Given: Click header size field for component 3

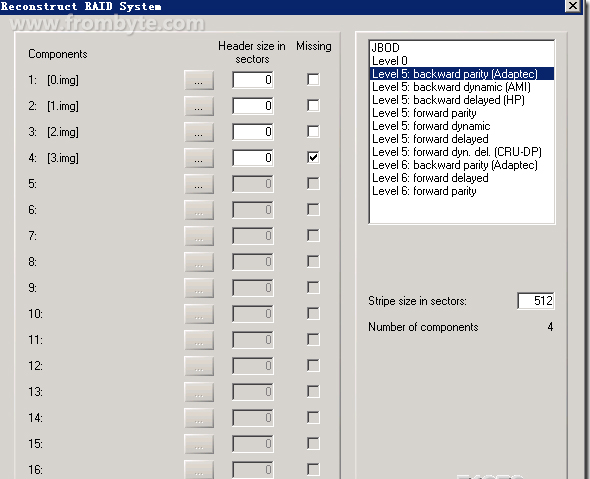Looking at the screenshot, I should (253, 132).
